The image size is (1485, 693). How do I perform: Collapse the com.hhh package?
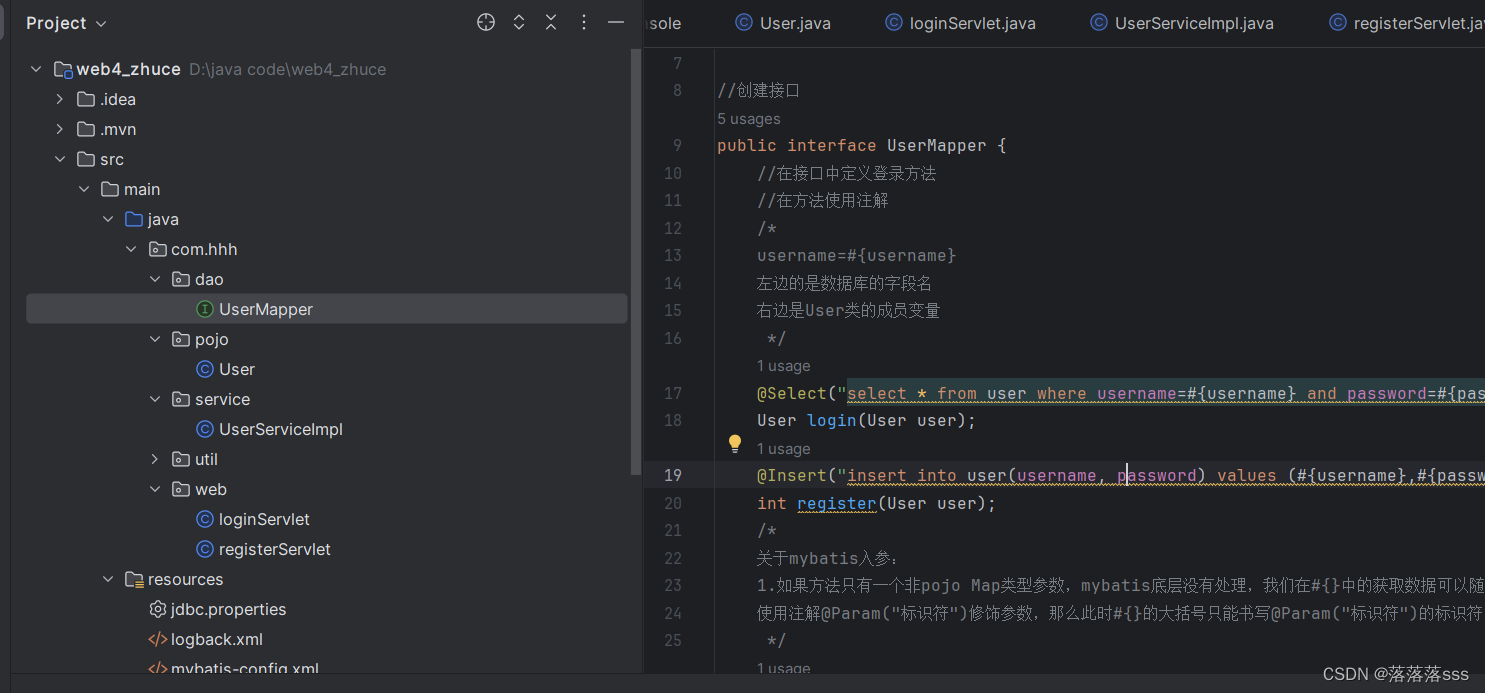(131, 248)
